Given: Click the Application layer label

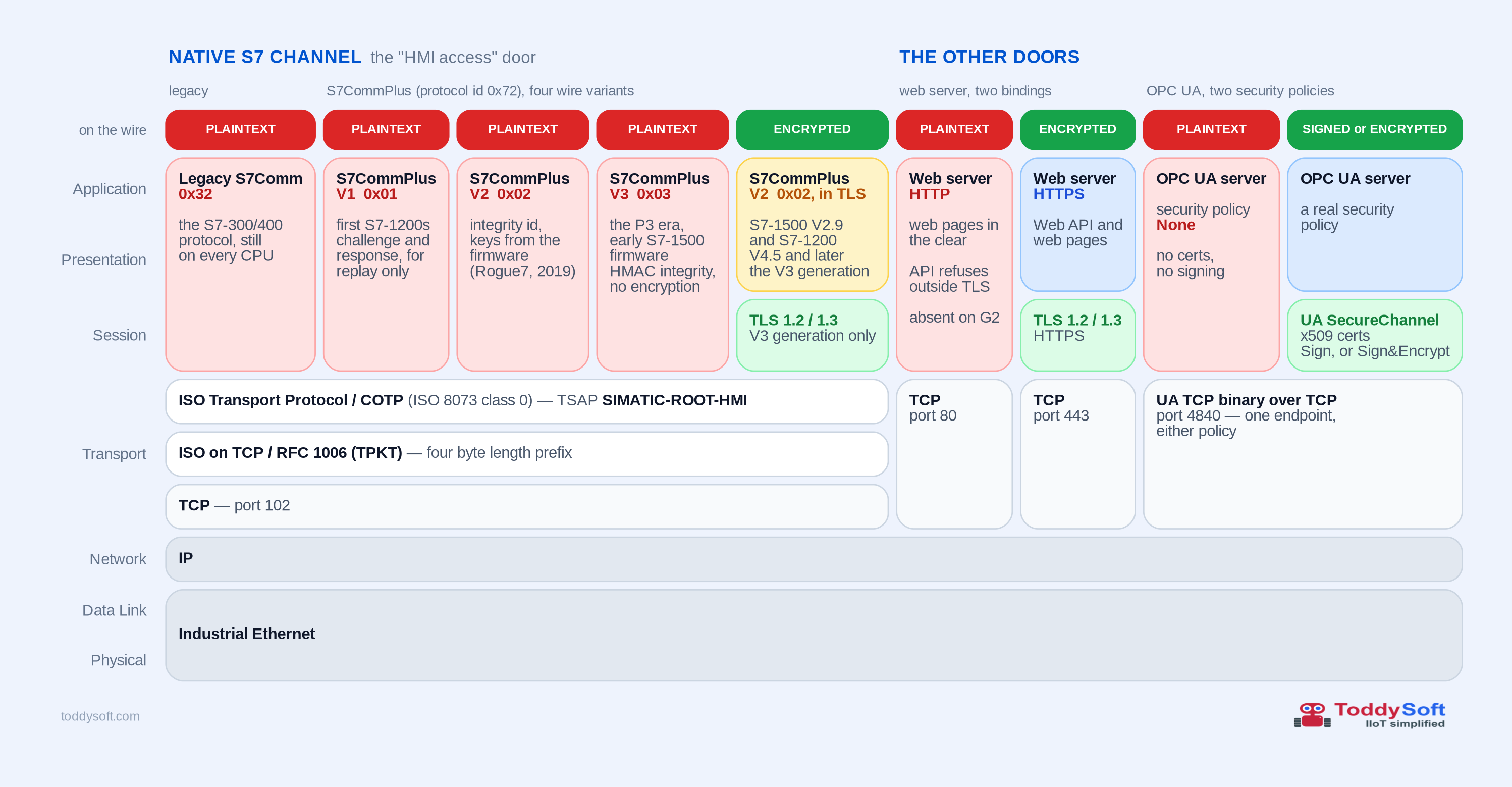Looking at the screenshot, I should pyautogui.click(x=109, y=189).
